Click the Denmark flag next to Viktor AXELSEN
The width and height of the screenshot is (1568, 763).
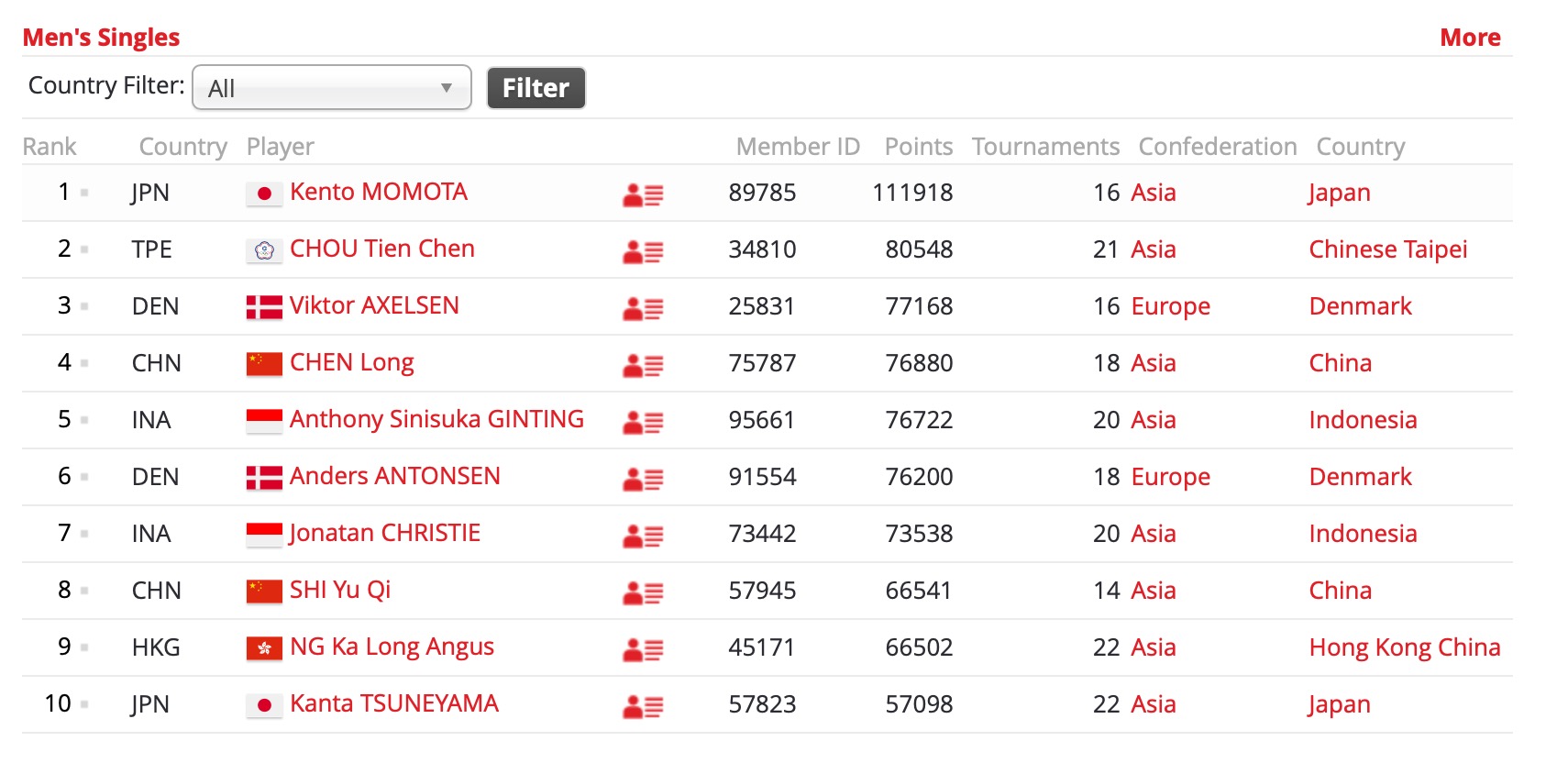point(264,307)
